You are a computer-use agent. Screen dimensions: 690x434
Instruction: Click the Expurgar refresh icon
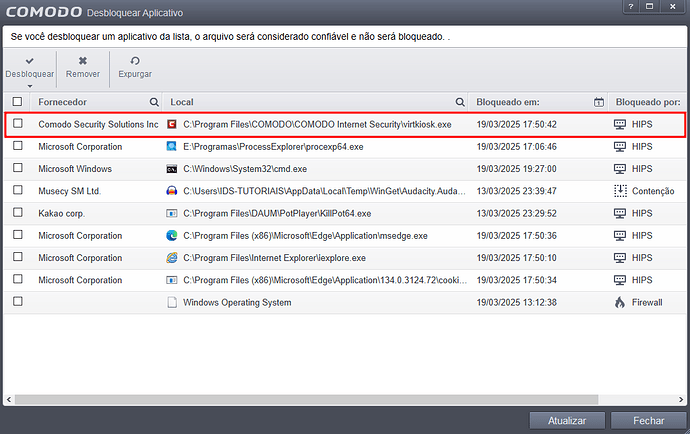(x=135, y=61)
